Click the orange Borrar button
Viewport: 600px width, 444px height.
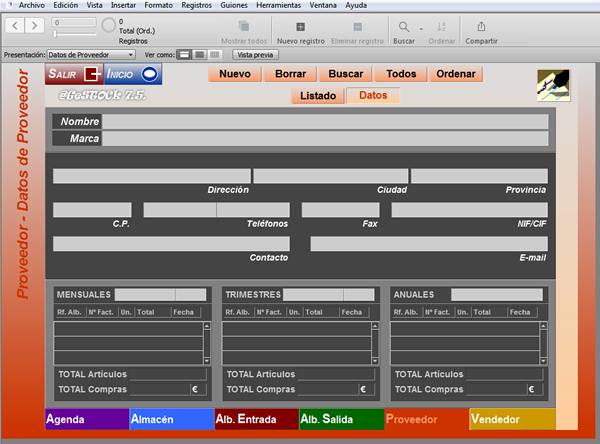[290, 74]
